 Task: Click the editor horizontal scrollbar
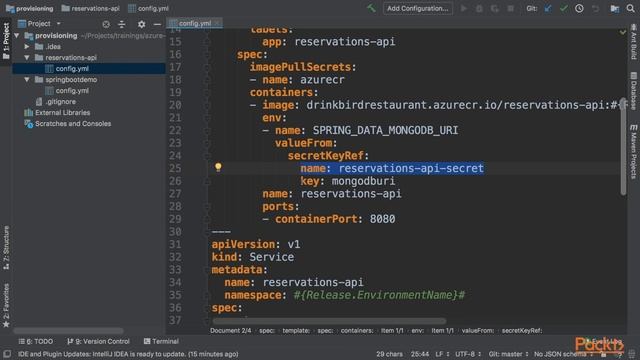(x=329, y=321)
